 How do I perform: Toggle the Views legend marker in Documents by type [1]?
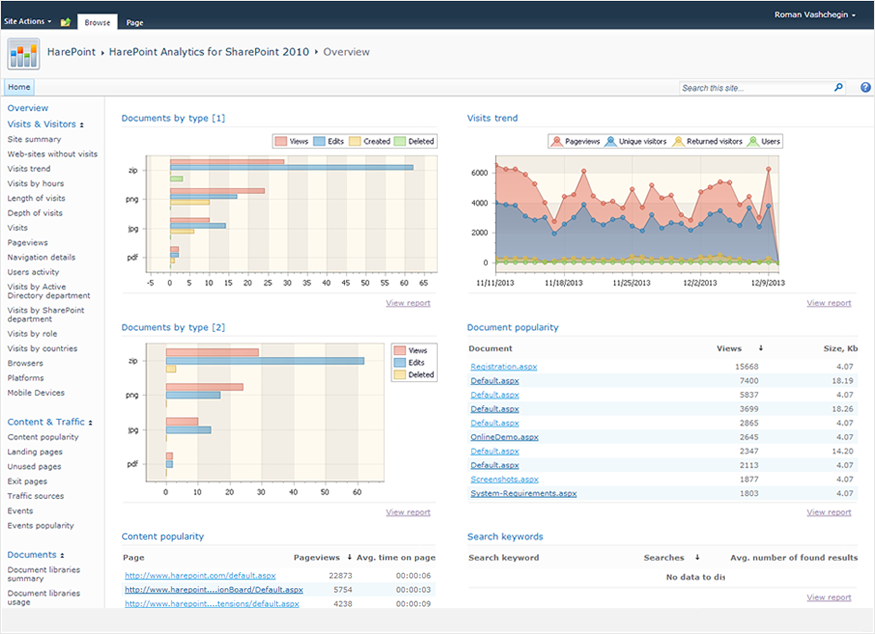(281, 142)
